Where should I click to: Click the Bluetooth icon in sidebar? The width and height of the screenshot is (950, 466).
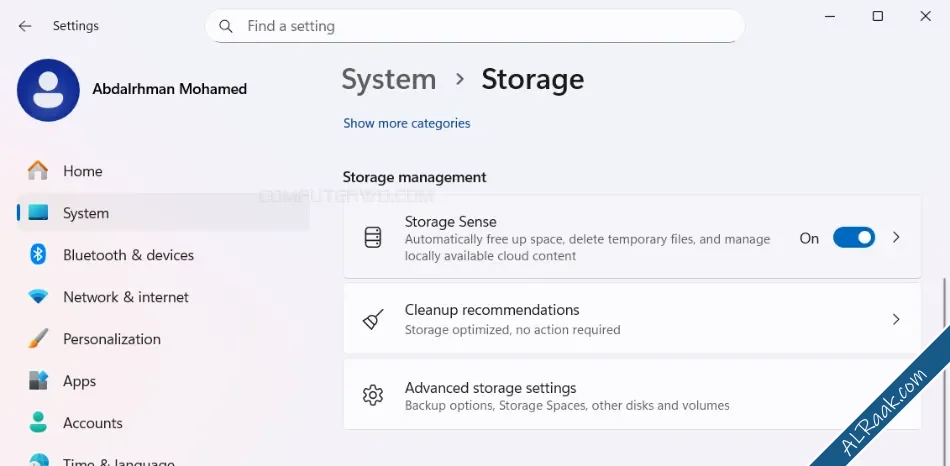pyautogui.click(x=38, y=255)
